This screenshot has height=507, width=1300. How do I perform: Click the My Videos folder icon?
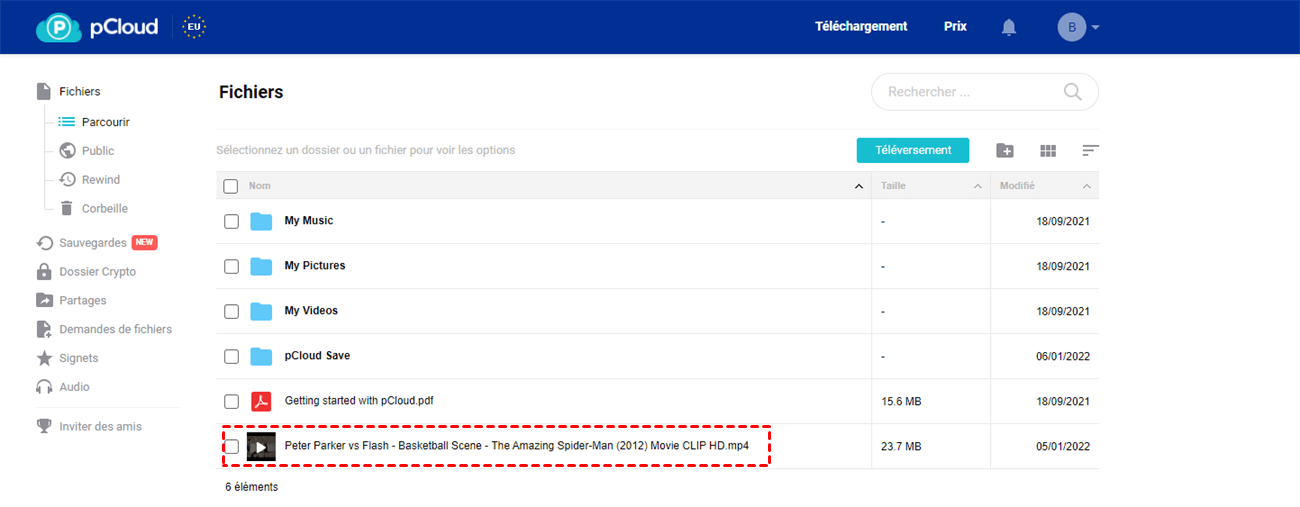[261, 311]
